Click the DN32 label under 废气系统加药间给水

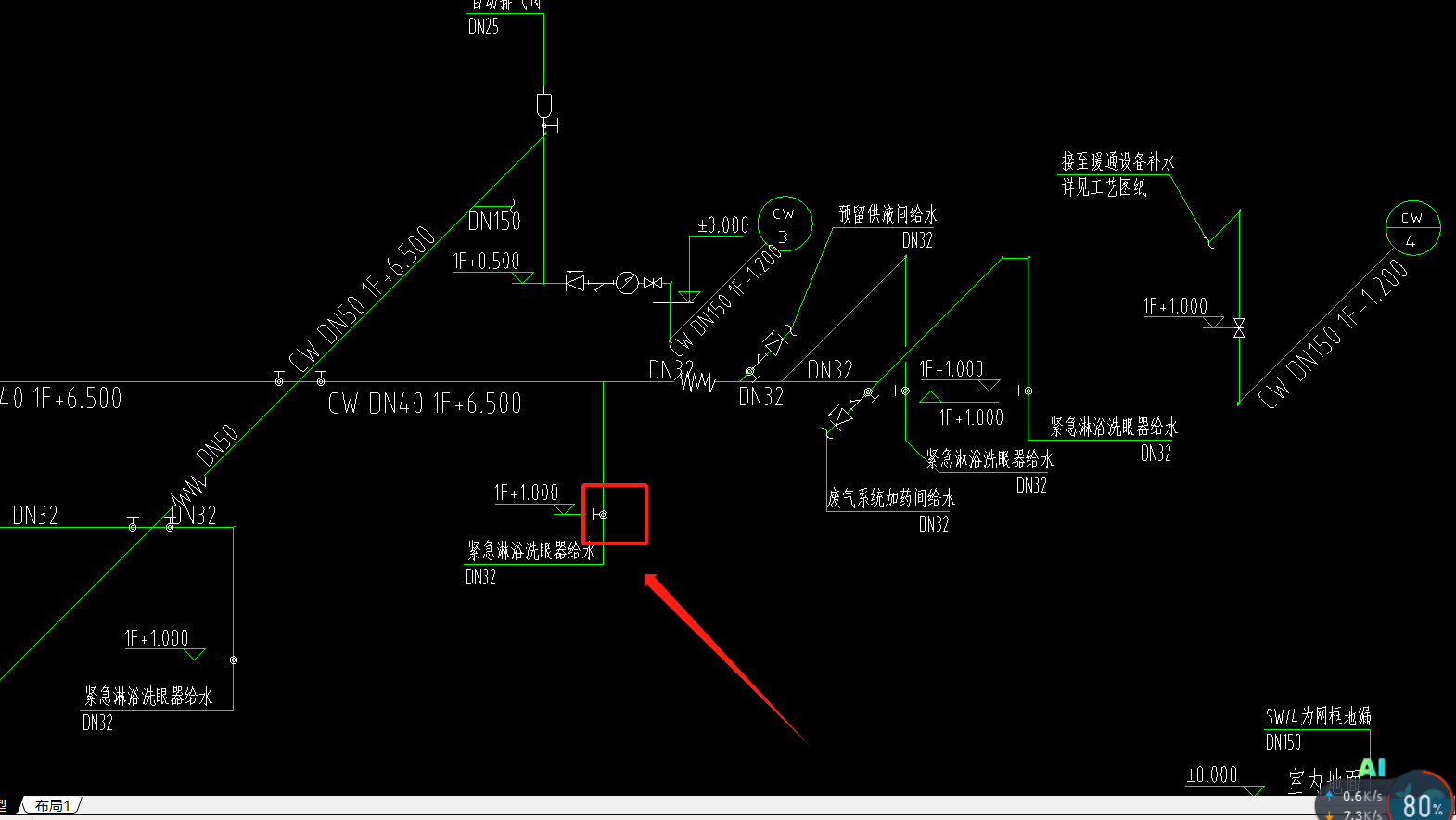(x=934, y=524)
